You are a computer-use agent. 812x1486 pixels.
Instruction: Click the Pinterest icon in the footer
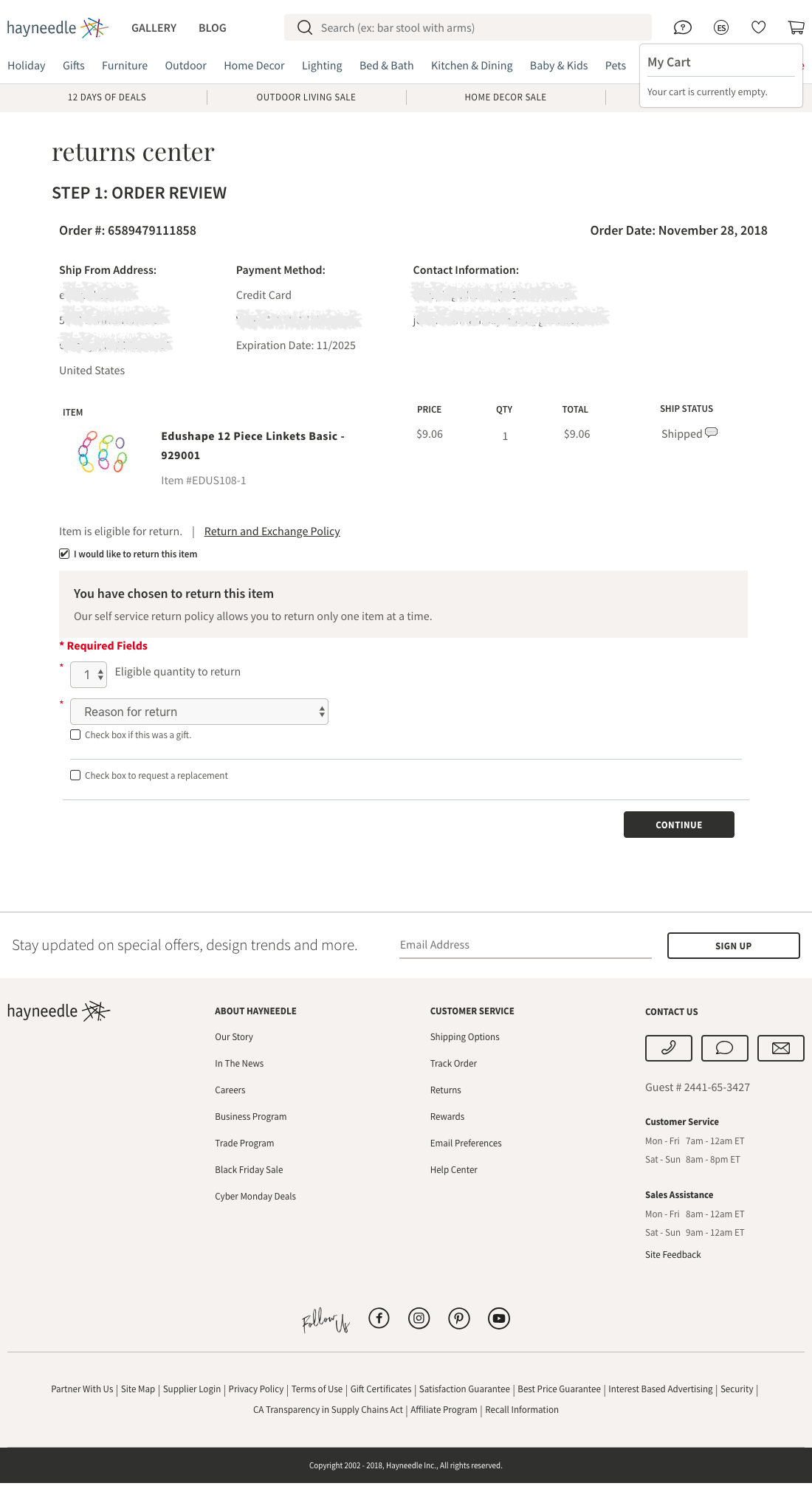(458, 1318)
